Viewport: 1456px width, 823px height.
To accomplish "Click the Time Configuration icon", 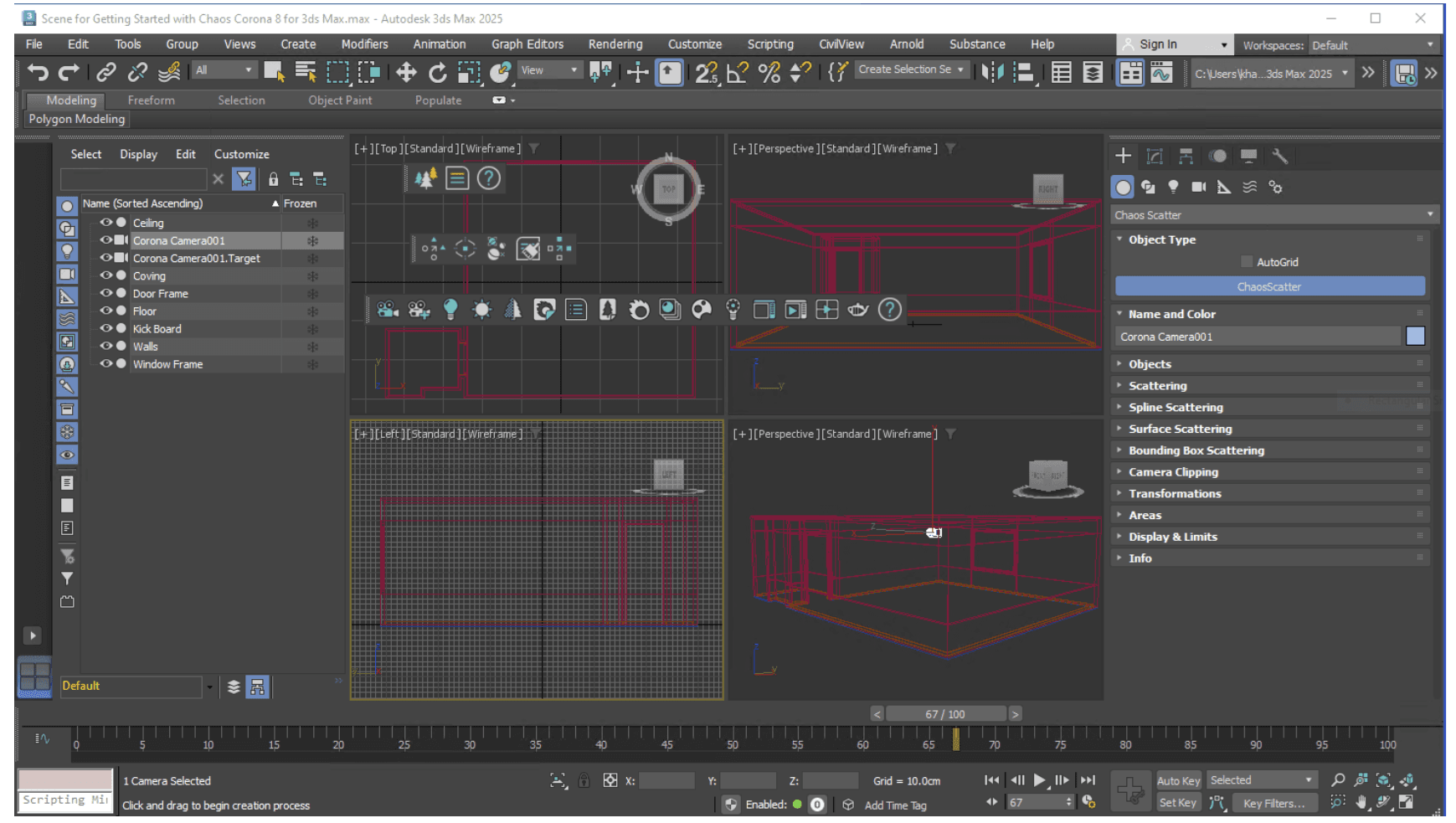I will click(x=1088, y=802).
